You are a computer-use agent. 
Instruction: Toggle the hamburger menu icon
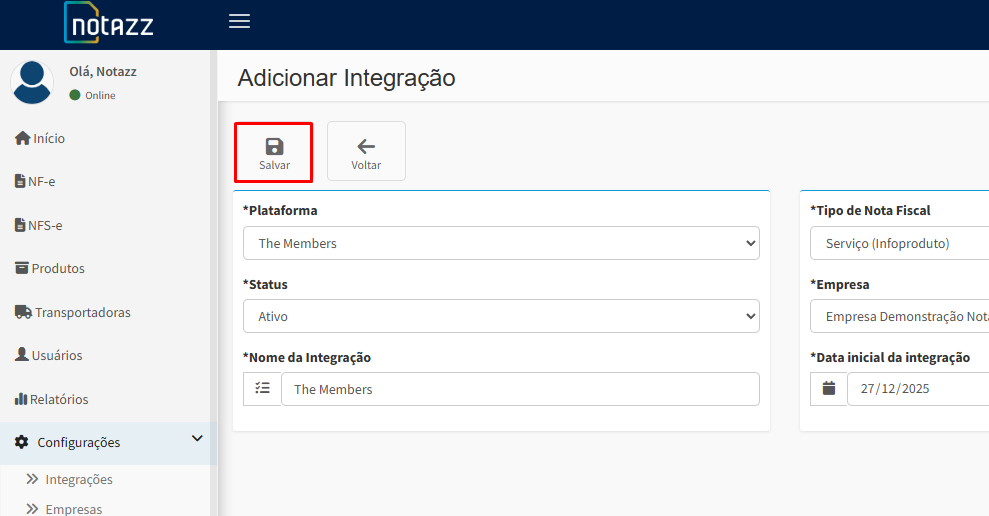click(x=239, y=22)
